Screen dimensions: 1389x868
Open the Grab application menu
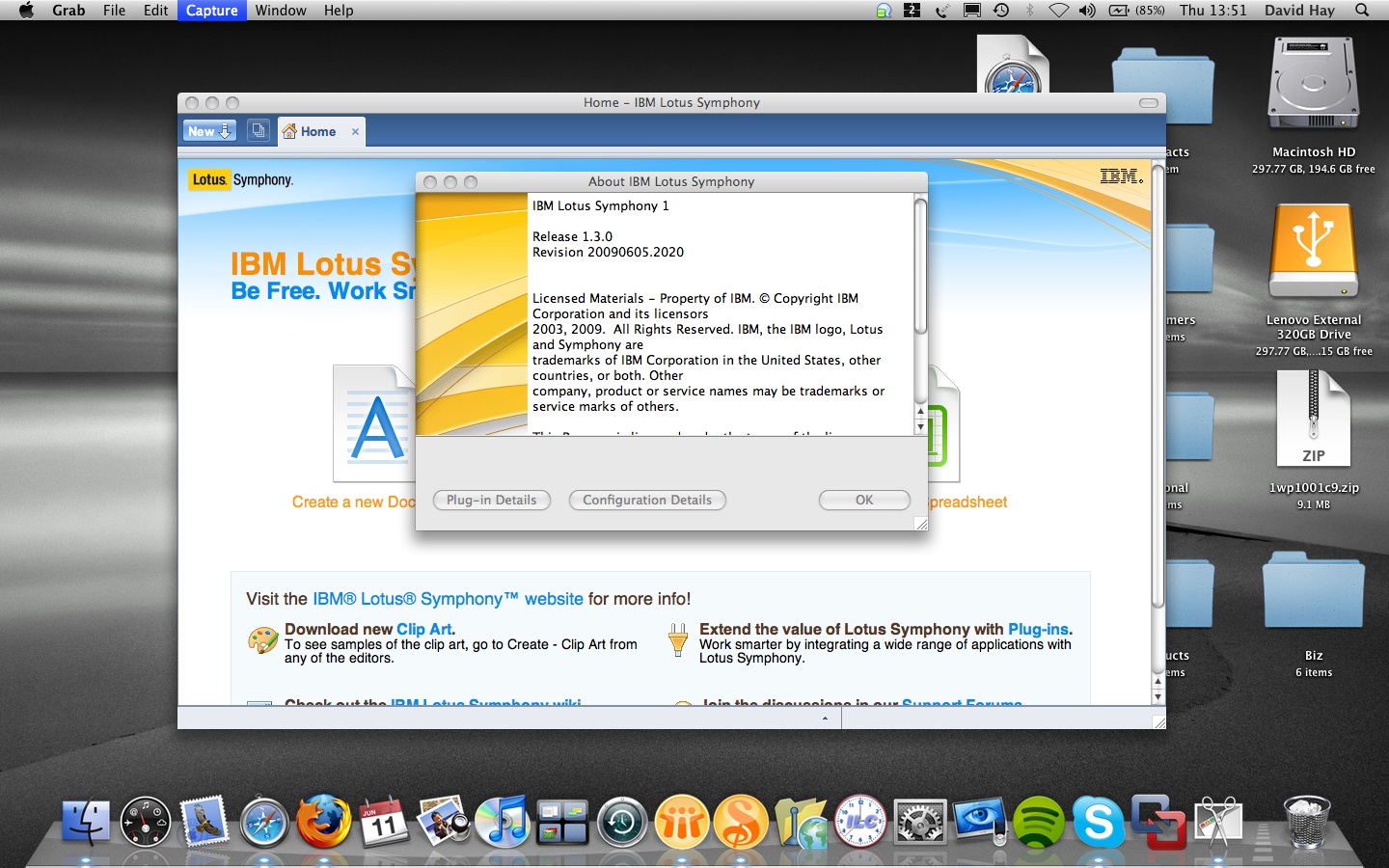click(68, 11)
